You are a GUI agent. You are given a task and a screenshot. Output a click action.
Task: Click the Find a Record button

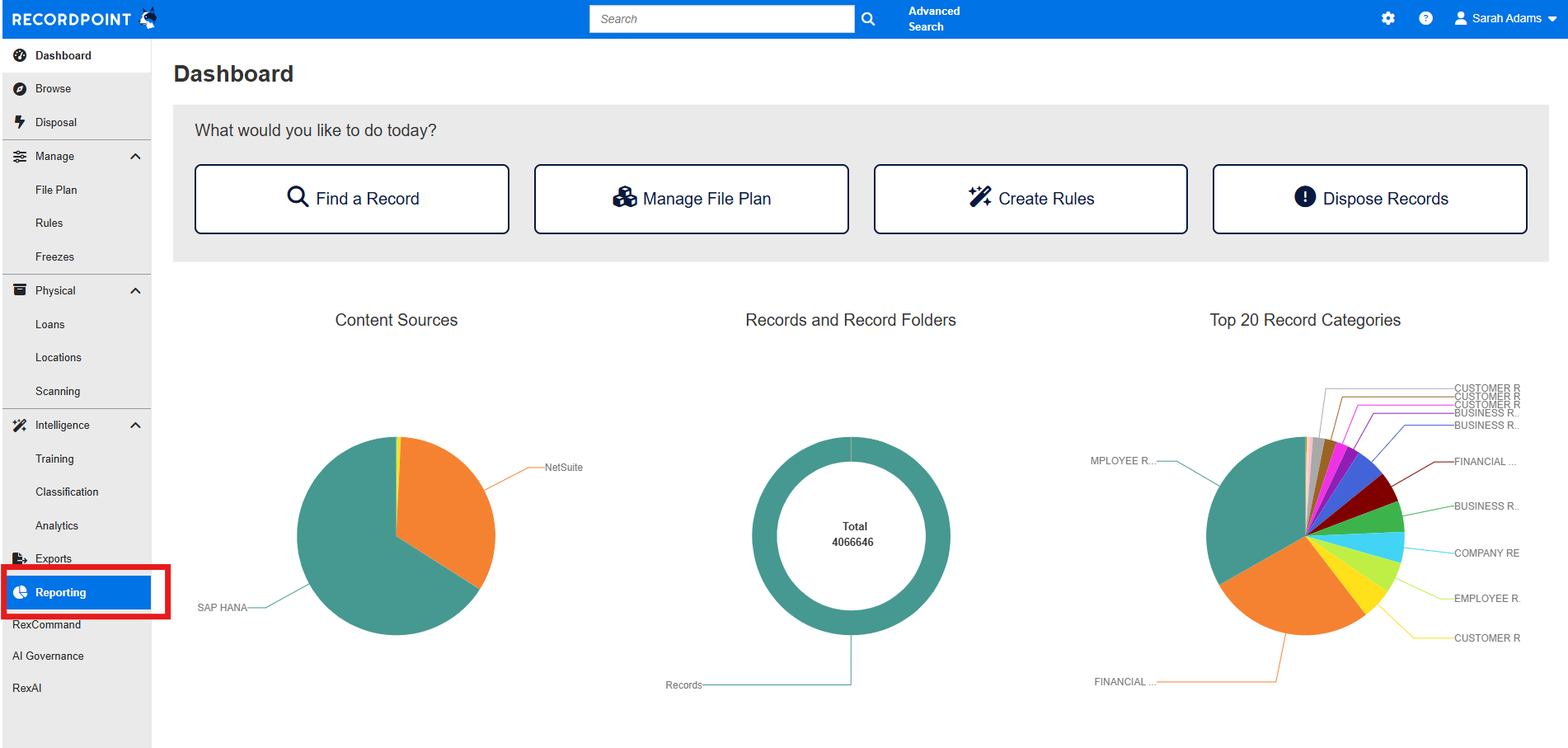pos(352,199)
